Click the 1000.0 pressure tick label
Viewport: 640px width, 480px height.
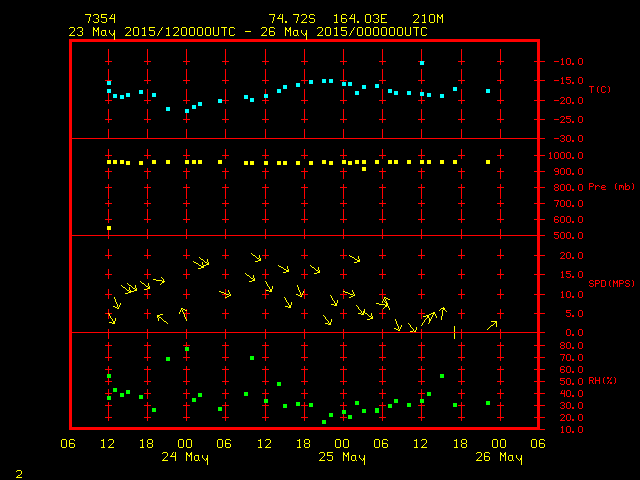565,155
